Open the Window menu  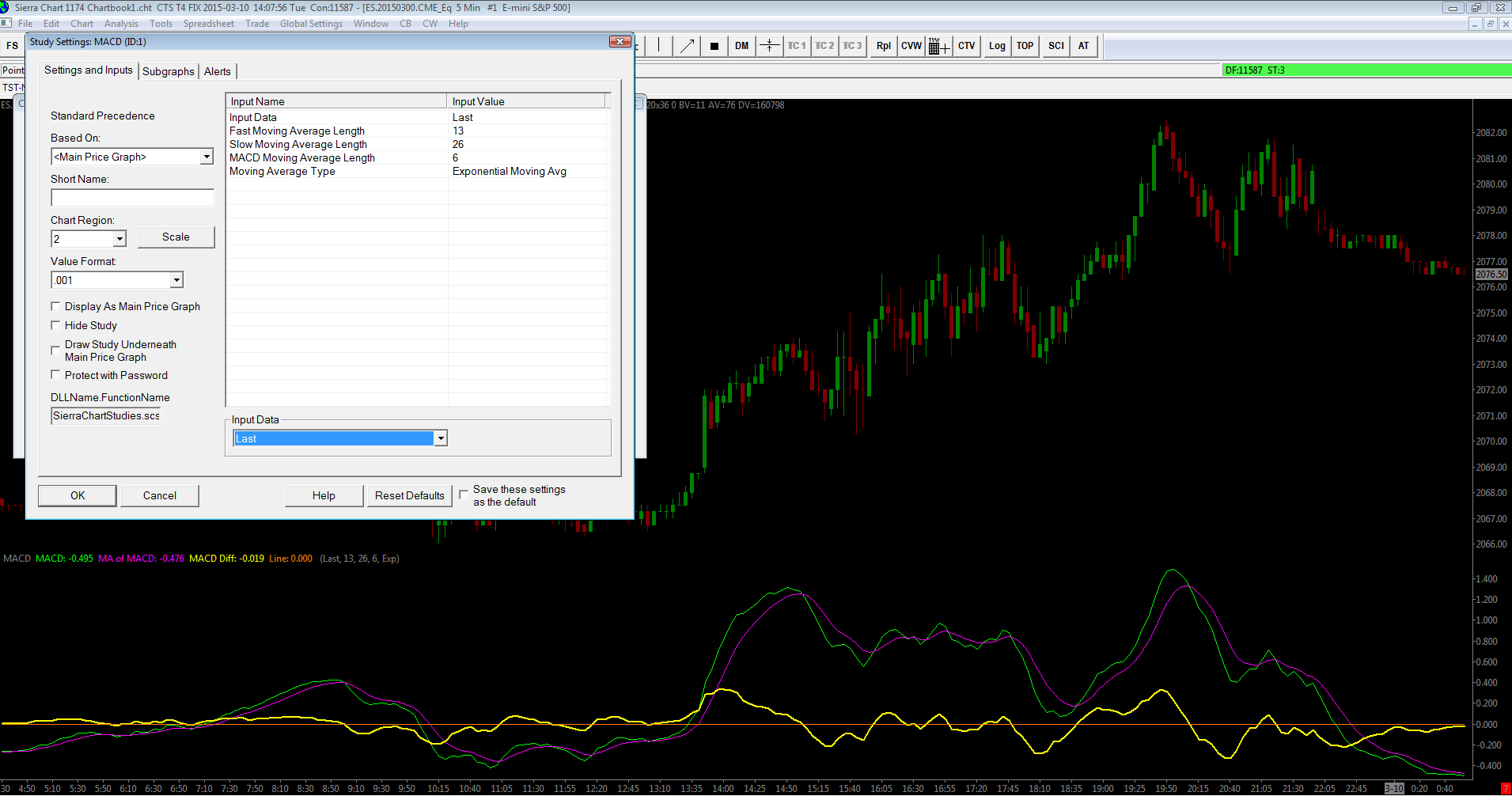coord(370,24)
